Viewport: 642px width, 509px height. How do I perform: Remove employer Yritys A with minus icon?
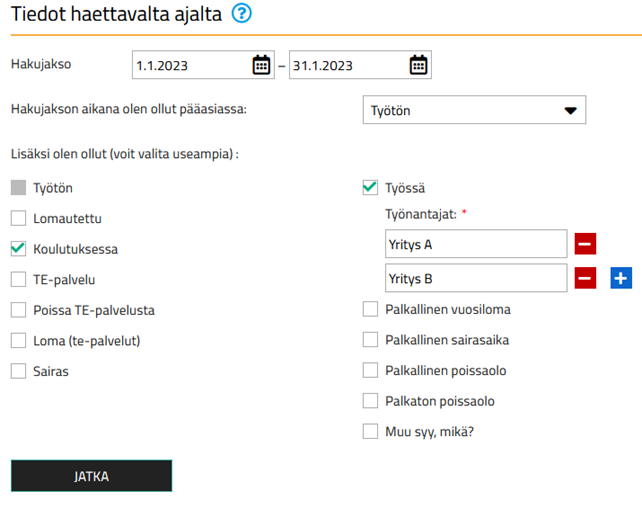585,244
